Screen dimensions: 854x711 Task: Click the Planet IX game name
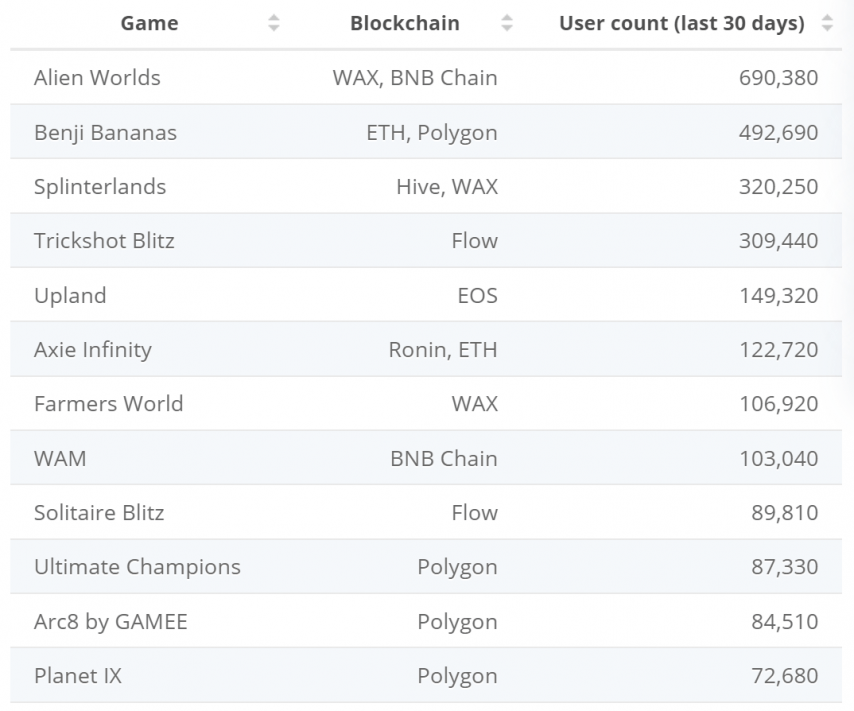78,676
